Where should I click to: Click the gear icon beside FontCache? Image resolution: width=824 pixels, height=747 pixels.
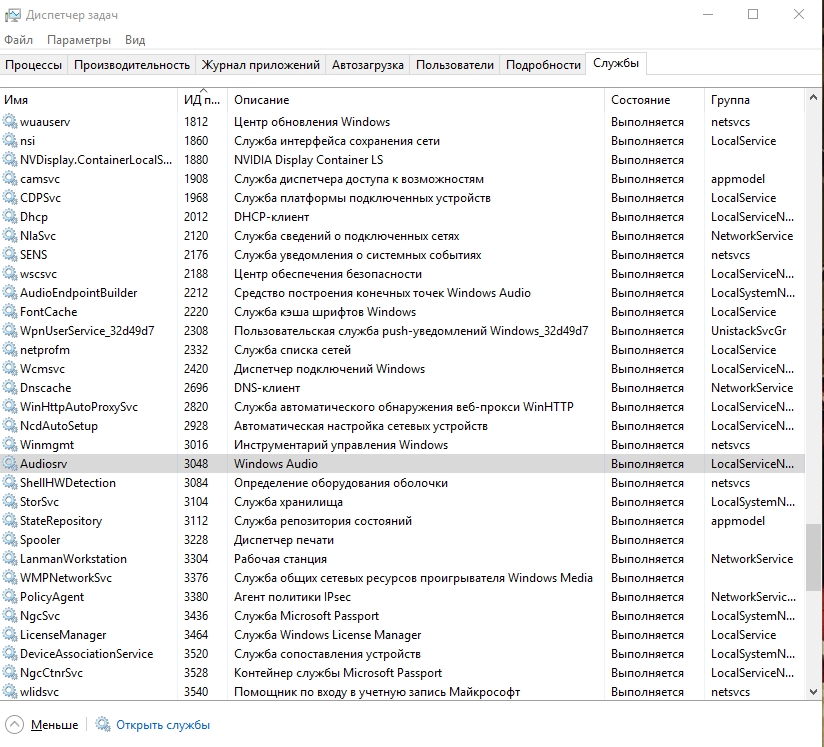coord(10,312)
